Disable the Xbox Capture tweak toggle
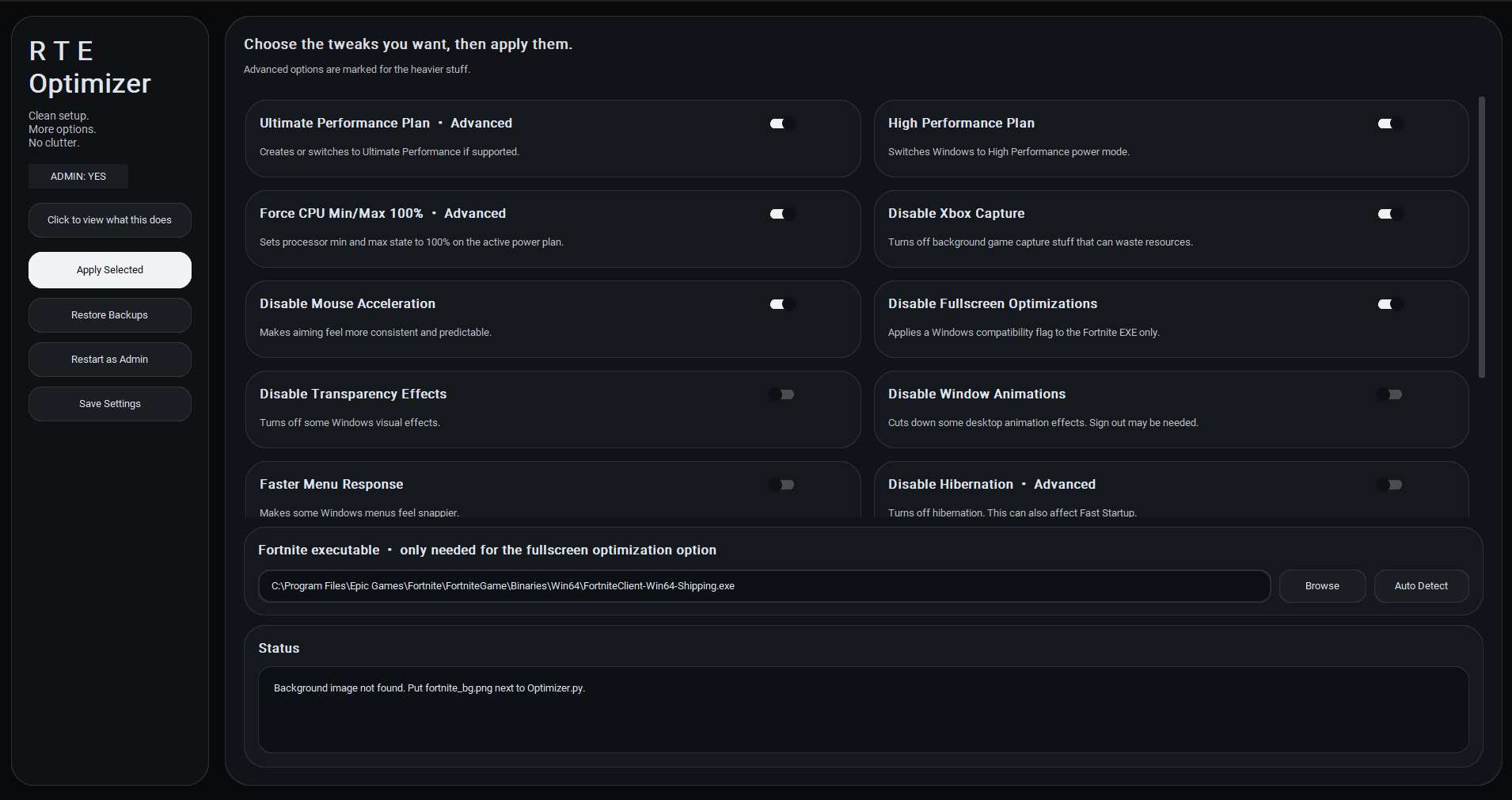1512x800 pixels. click(1390, 214)
